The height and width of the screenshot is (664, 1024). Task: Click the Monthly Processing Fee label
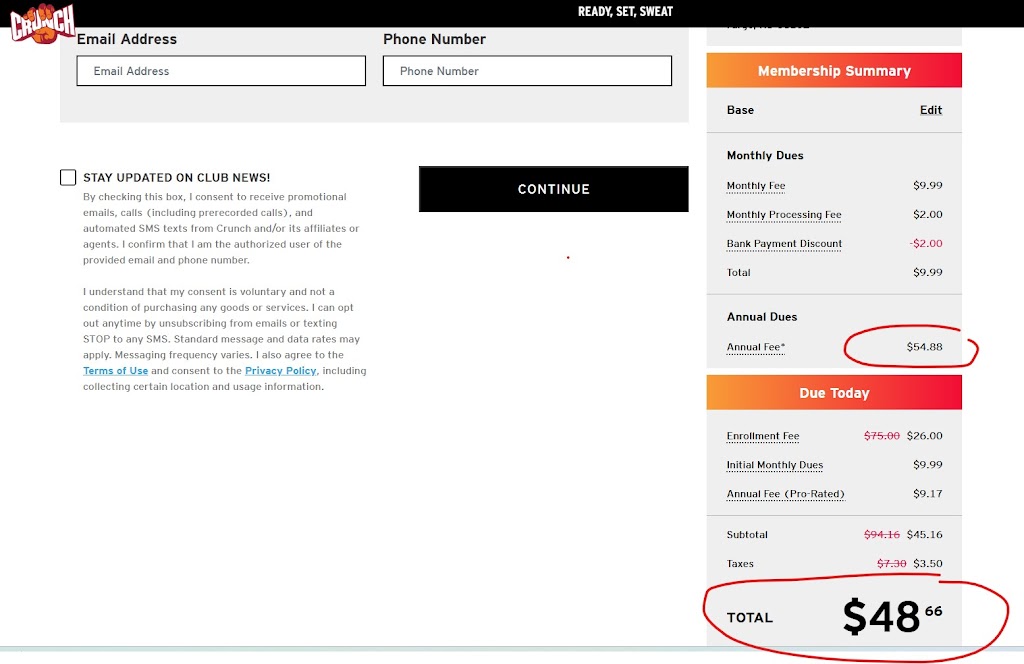pos(784,214)
